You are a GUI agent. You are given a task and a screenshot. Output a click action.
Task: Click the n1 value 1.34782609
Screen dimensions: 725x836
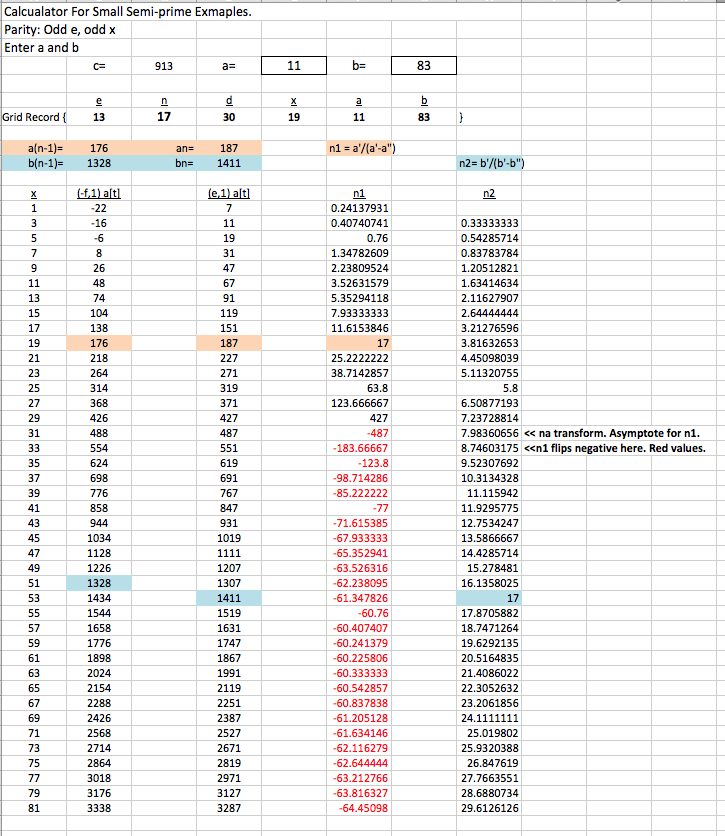[x=359, y=253]
